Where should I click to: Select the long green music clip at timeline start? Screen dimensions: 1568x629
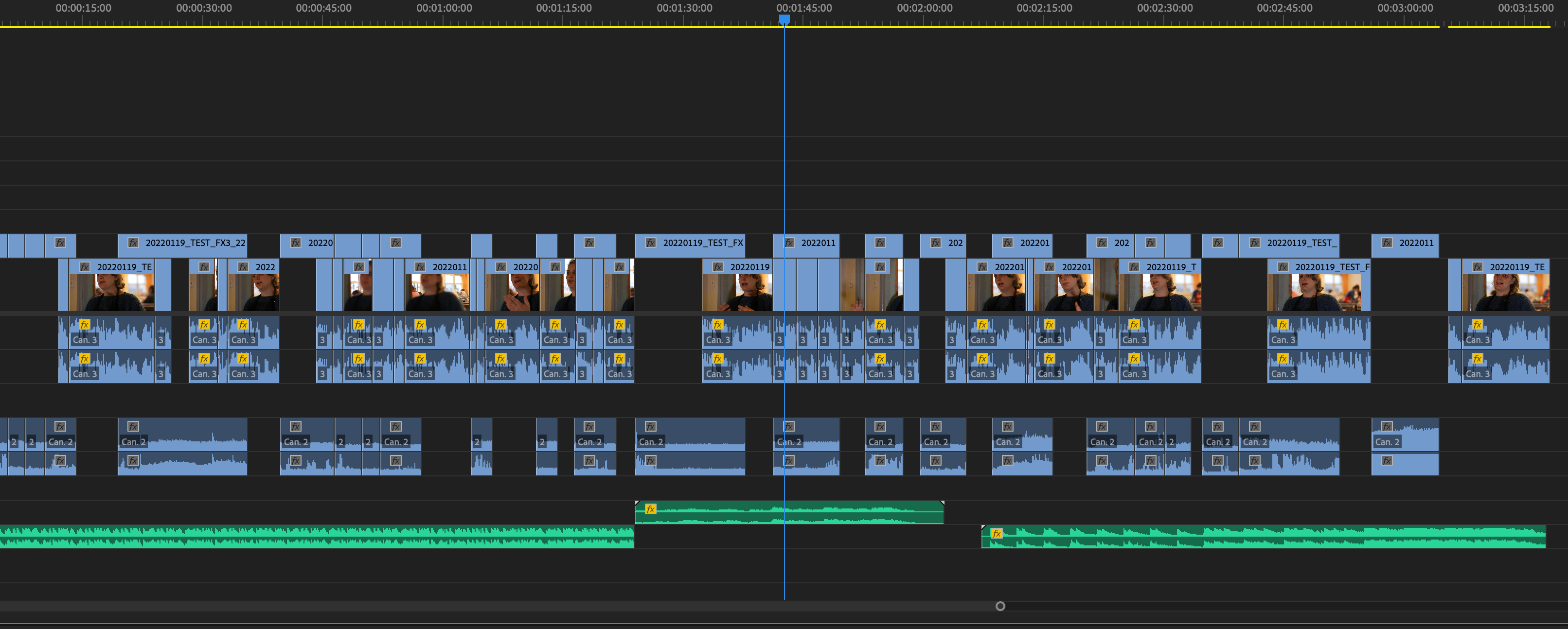[x=317, y=537]
